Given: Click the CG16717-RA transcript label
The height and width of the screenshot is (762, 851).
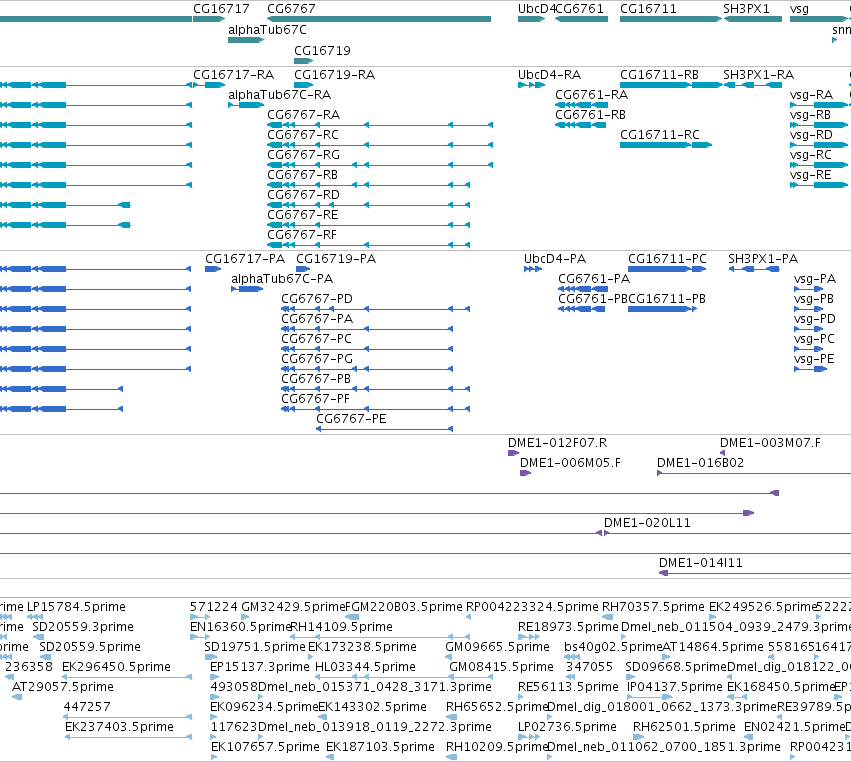Looking at the screenshot, I should (x=233, y=75).
